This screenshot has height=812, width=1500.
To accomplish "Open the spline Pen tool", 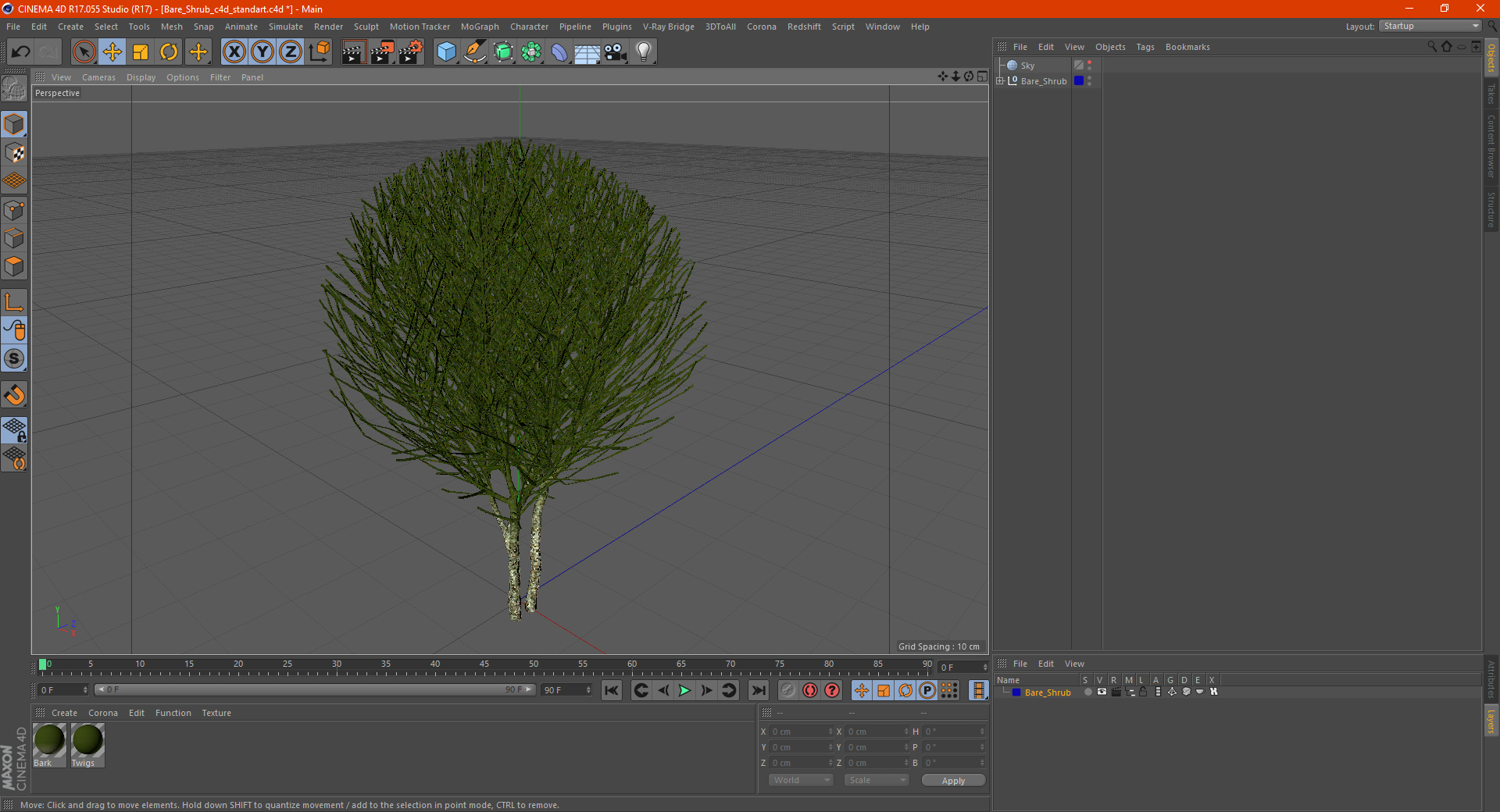I will pyautogui.click(x=475, y=52).
